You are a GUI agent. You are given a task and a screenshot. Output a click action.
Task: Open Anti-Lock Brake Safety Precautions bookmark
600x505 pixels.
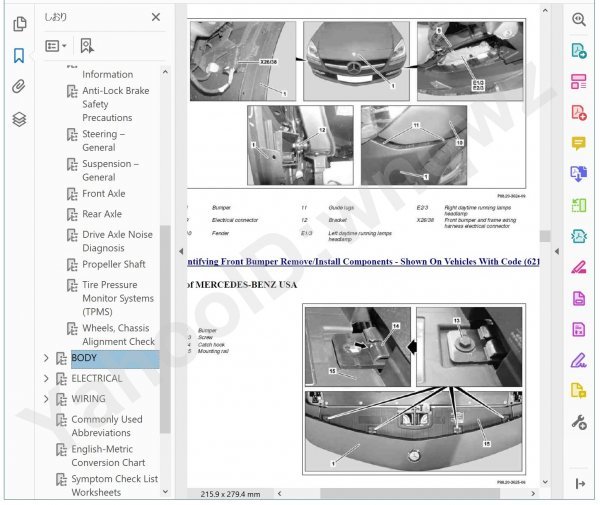tap(116, 104)
